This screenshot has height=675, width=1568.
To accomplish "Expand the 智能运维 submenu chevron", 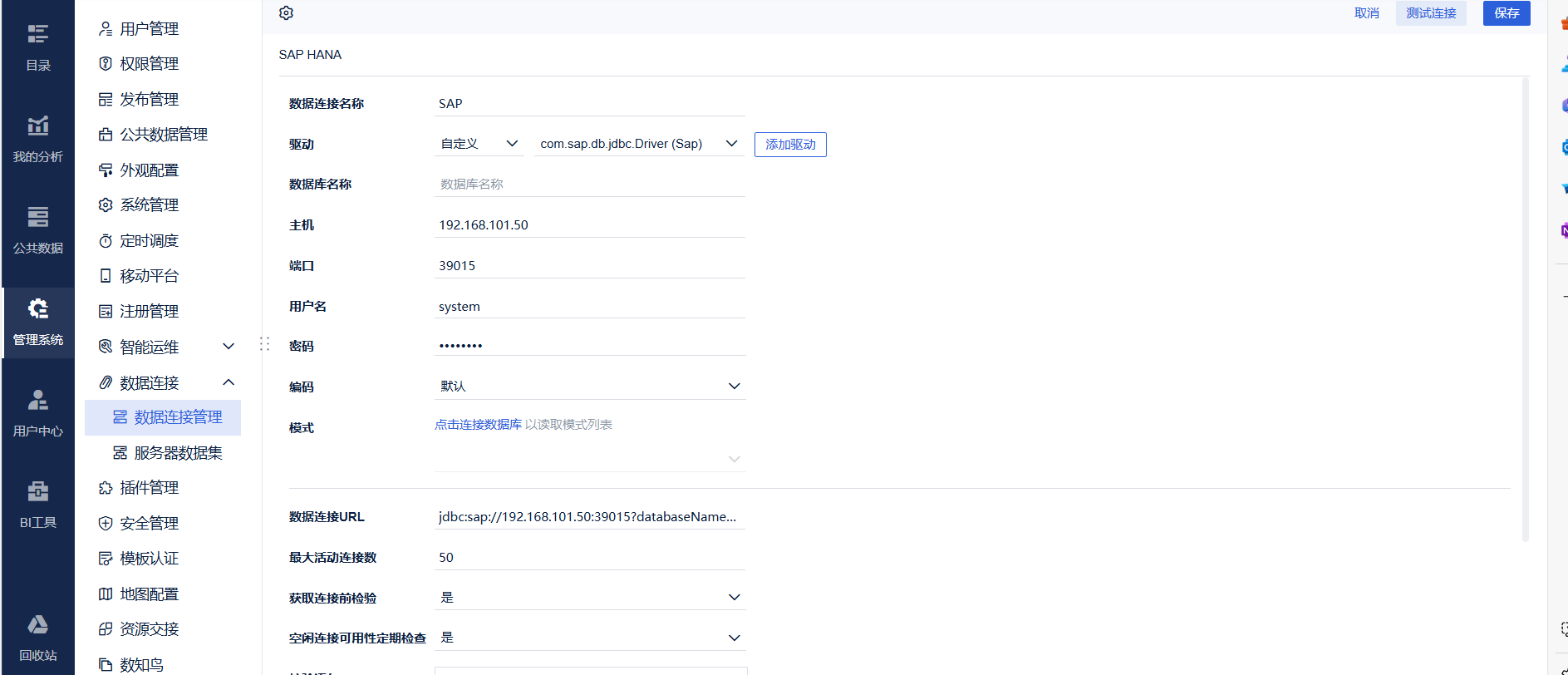I will point(229,347).
